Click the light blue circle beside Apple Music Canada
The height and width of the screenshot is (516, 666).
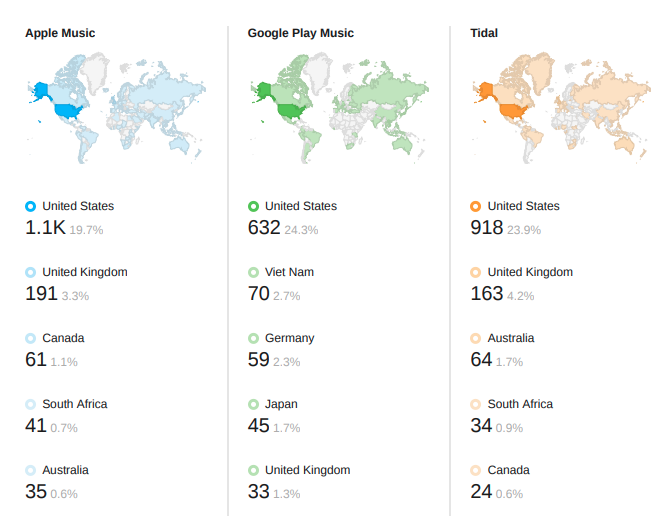click(31, 338)
